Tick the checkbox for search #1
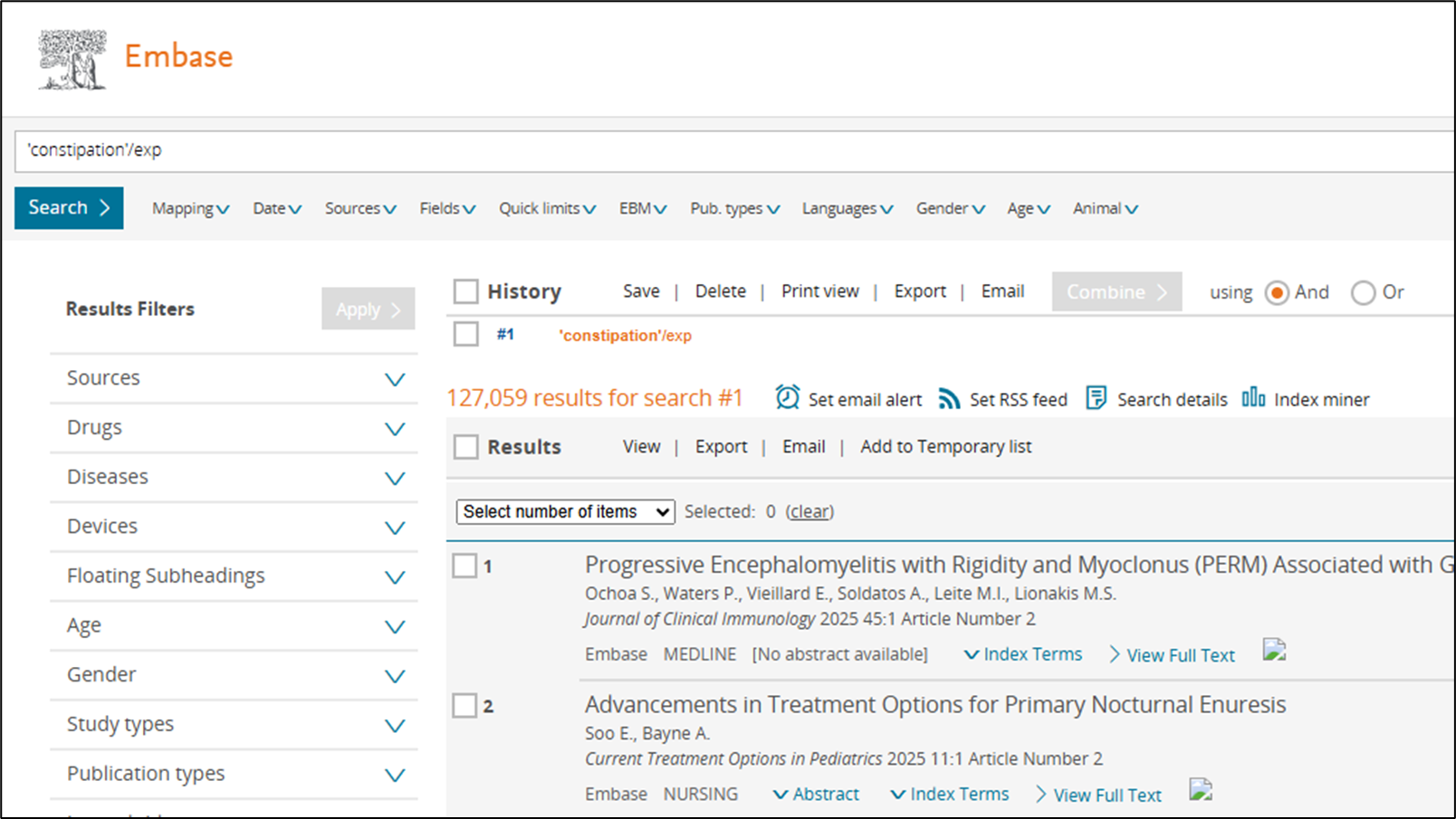The image size is (1456, 819). (x=465, y=335)
